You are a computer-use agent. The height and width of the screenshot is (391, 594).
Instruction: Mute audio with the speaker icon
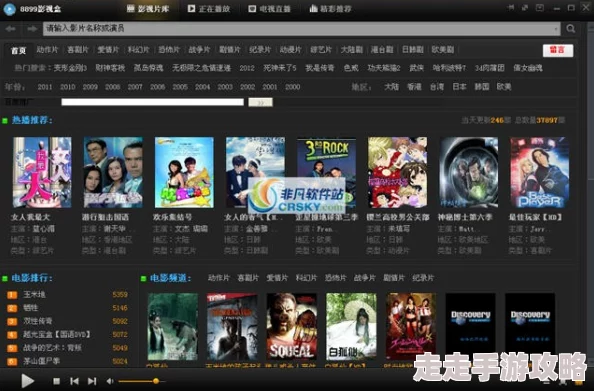click(110, 381)
